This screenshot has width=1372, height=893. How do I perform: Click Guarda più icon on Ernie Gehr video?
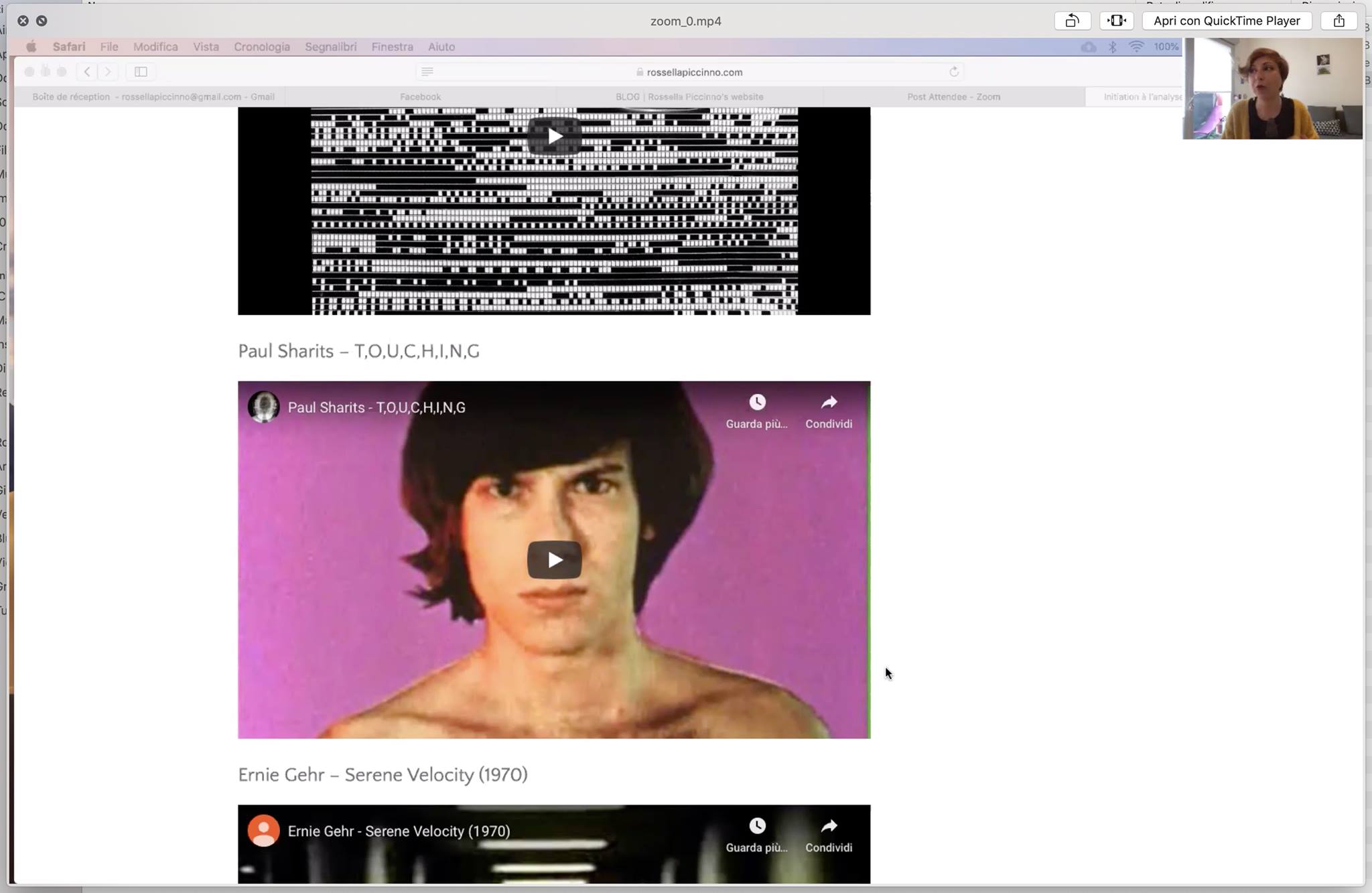tap(757, 826)
